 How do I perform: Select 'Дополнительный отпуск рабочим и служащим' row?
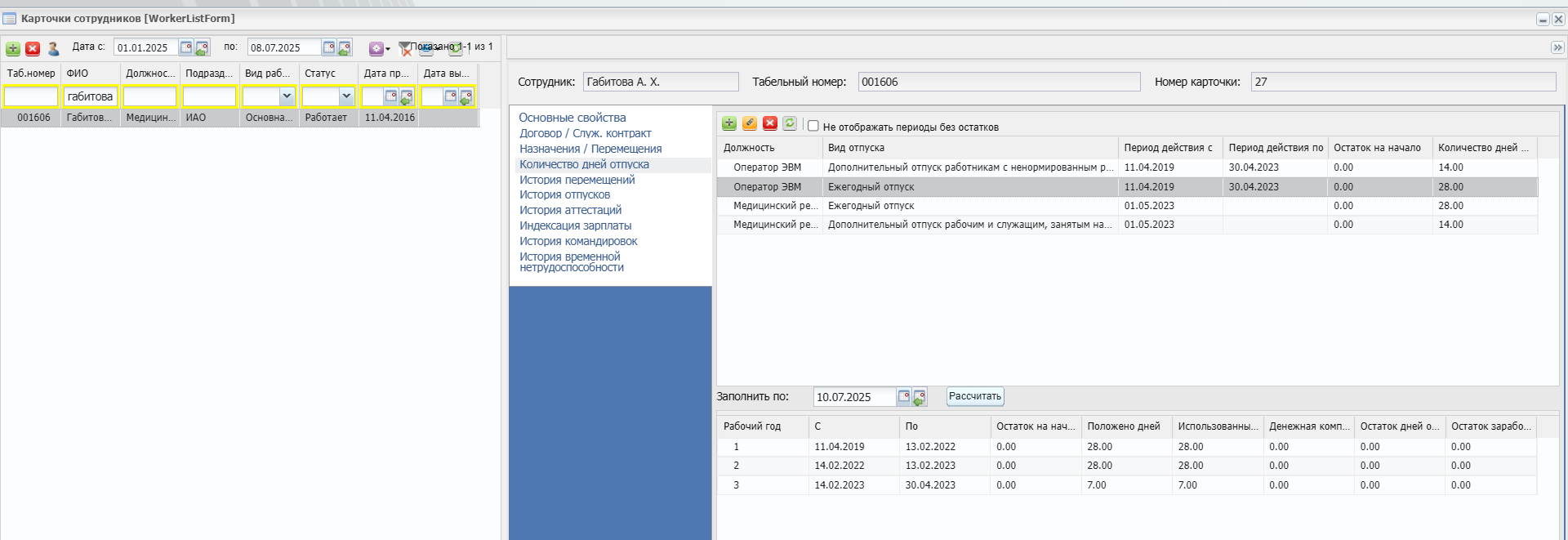(1127, 225)
